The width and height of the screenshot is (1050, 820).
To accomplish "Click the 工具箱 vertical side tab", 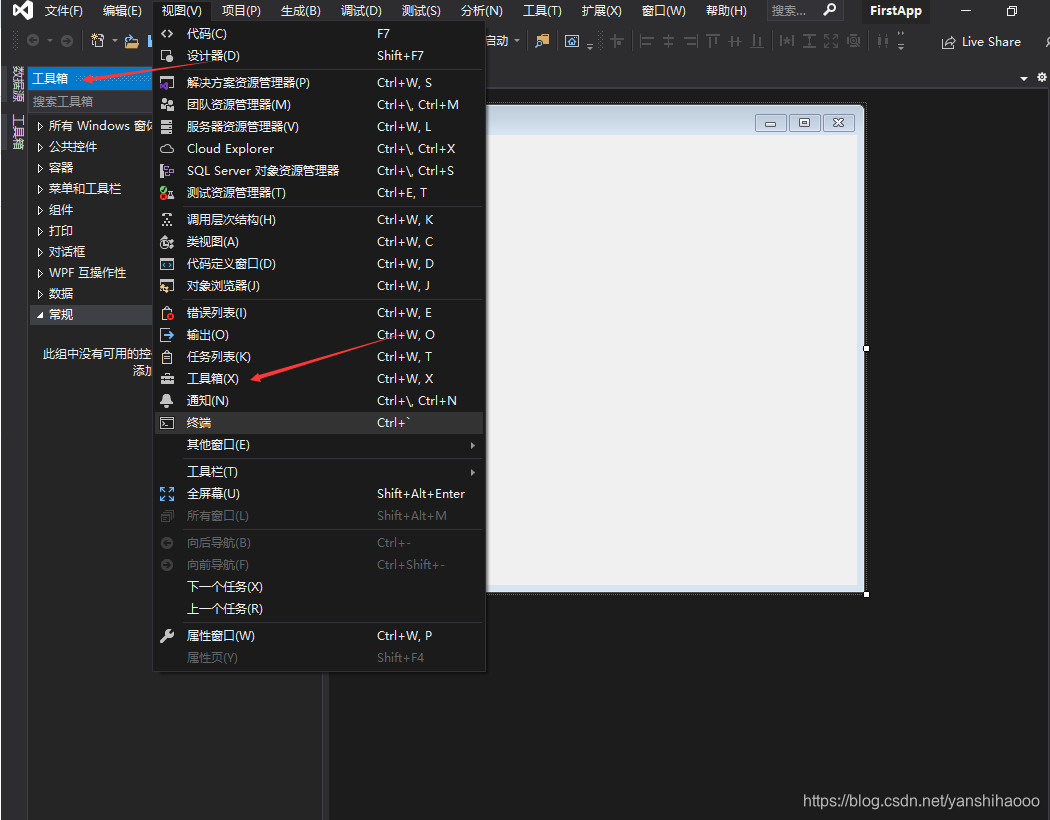I will click(18, 132).
